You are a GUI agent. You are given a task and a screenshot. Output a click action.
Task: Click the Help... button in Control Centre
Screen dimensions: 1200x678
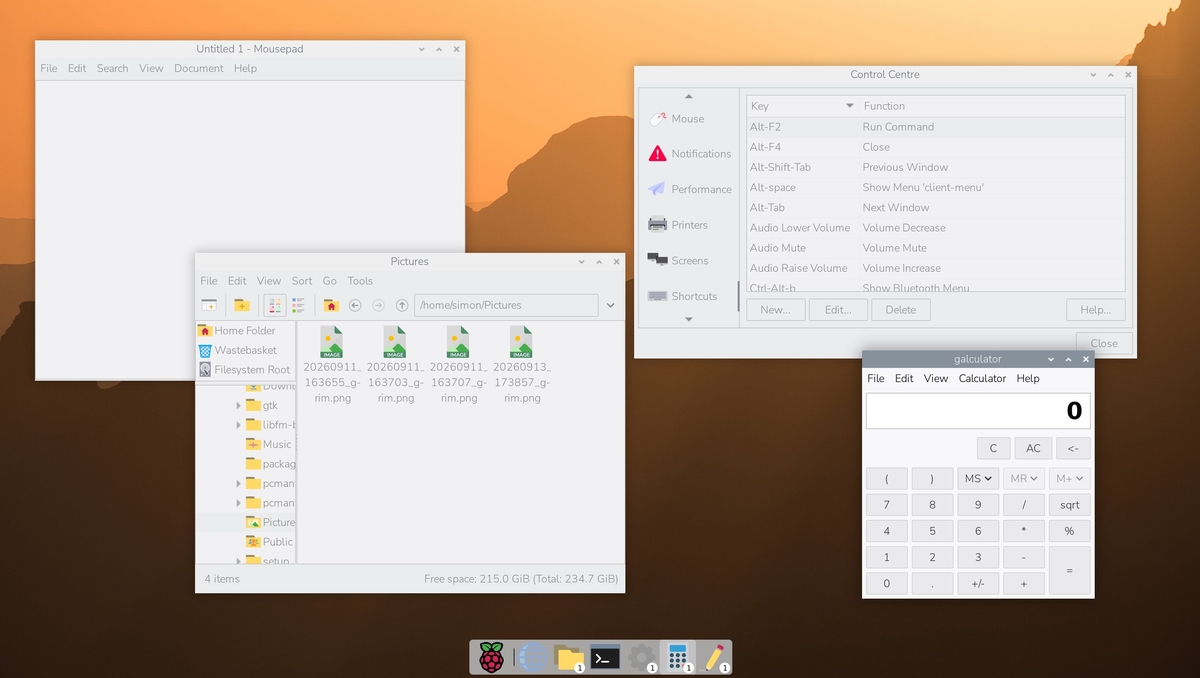tap(1096, 310)
